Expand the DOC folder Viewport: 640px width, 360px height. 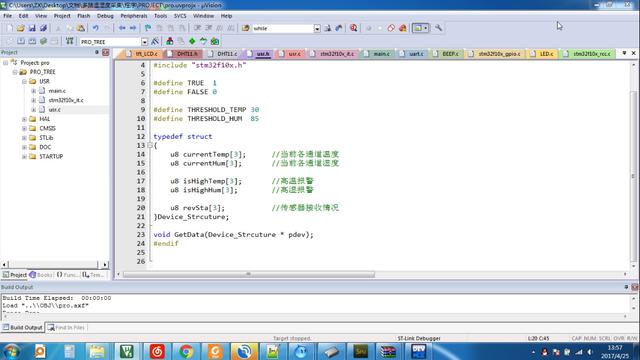[24, 147]
